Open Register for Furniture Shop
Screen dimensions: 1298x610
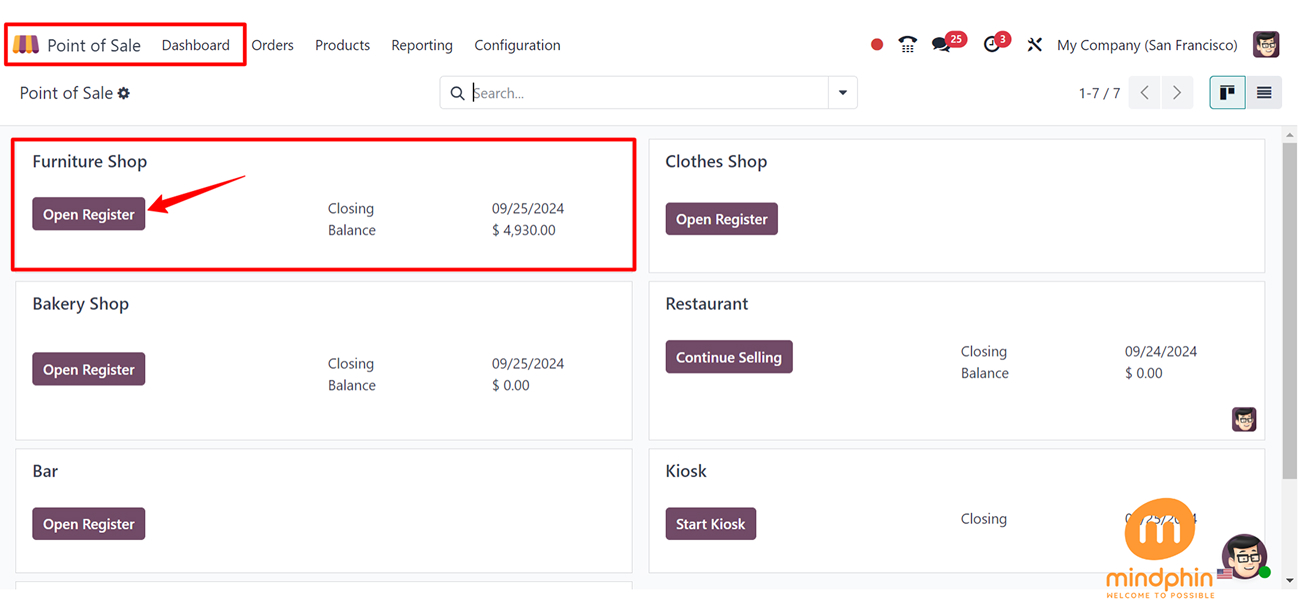(89, 214)
